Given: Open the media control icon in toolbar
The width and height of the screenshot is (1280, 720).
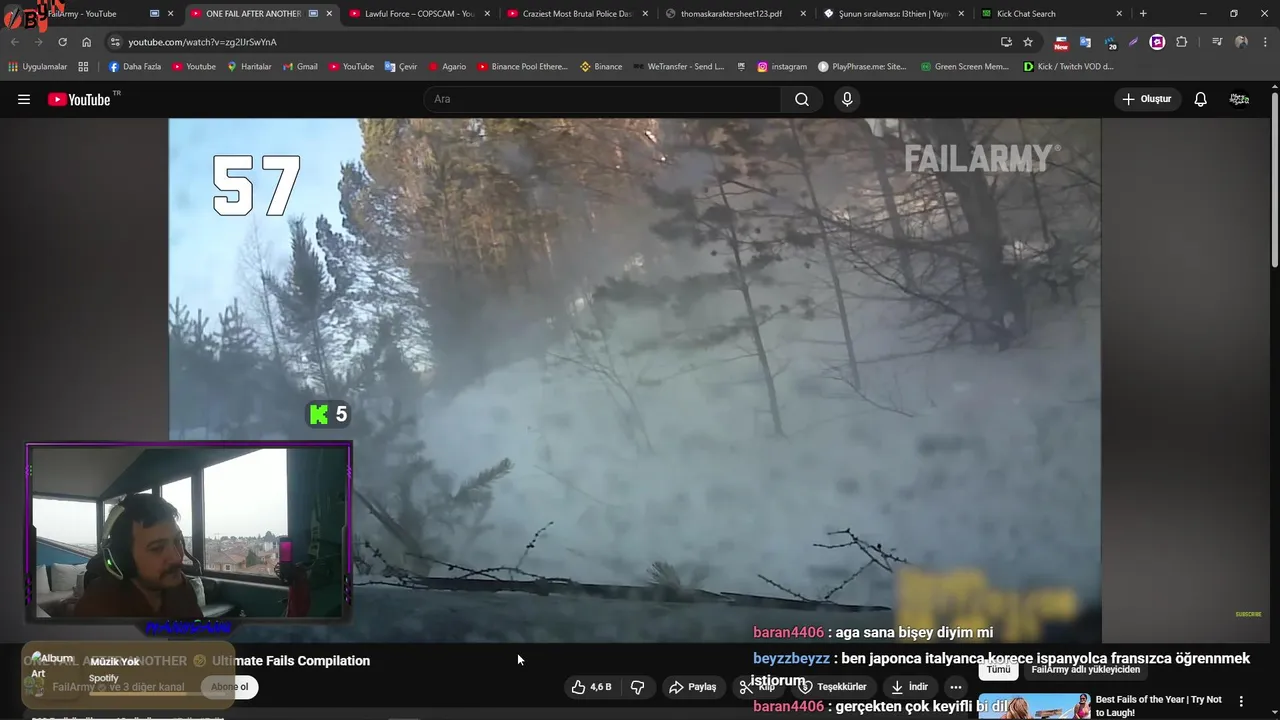Looking at the screenshot, I should 1216,42.
